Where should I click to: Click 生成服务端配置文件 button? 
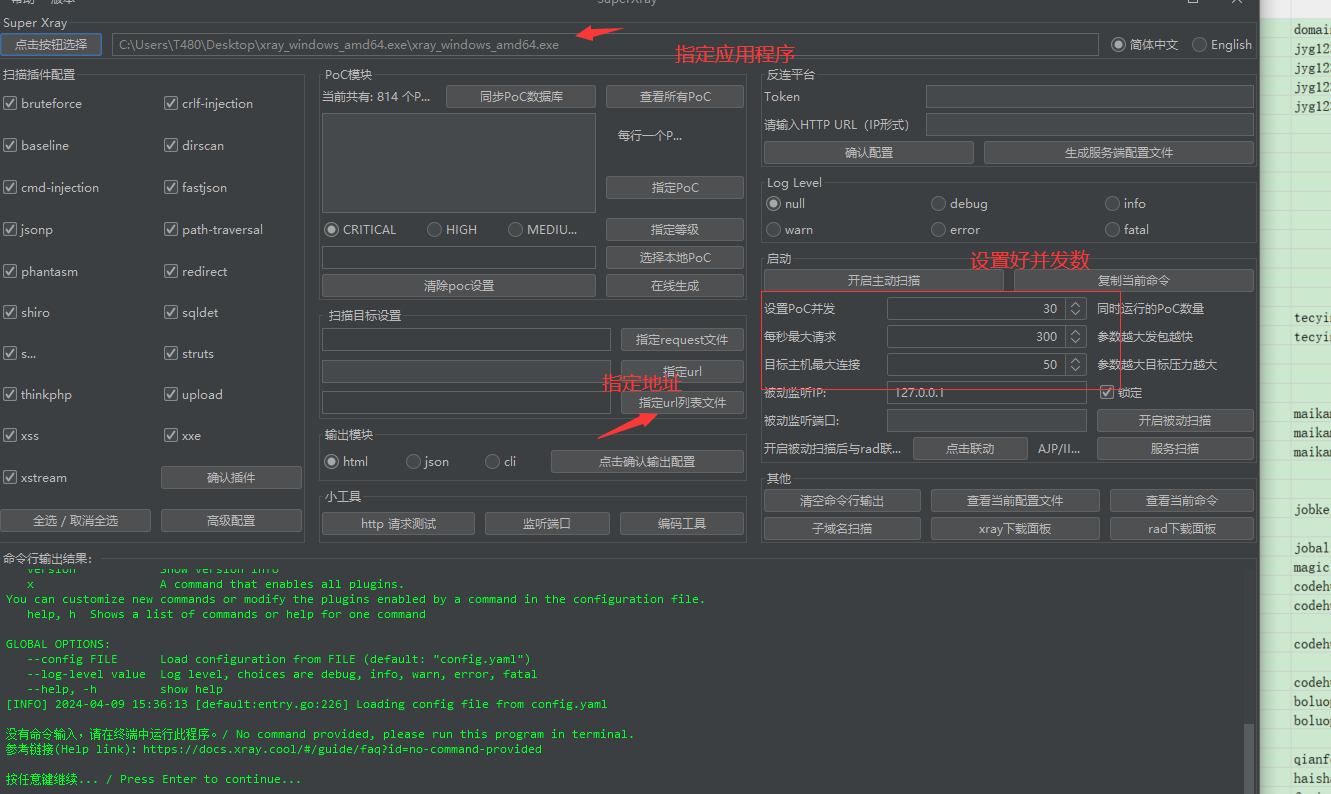(x=1118, y=152)
